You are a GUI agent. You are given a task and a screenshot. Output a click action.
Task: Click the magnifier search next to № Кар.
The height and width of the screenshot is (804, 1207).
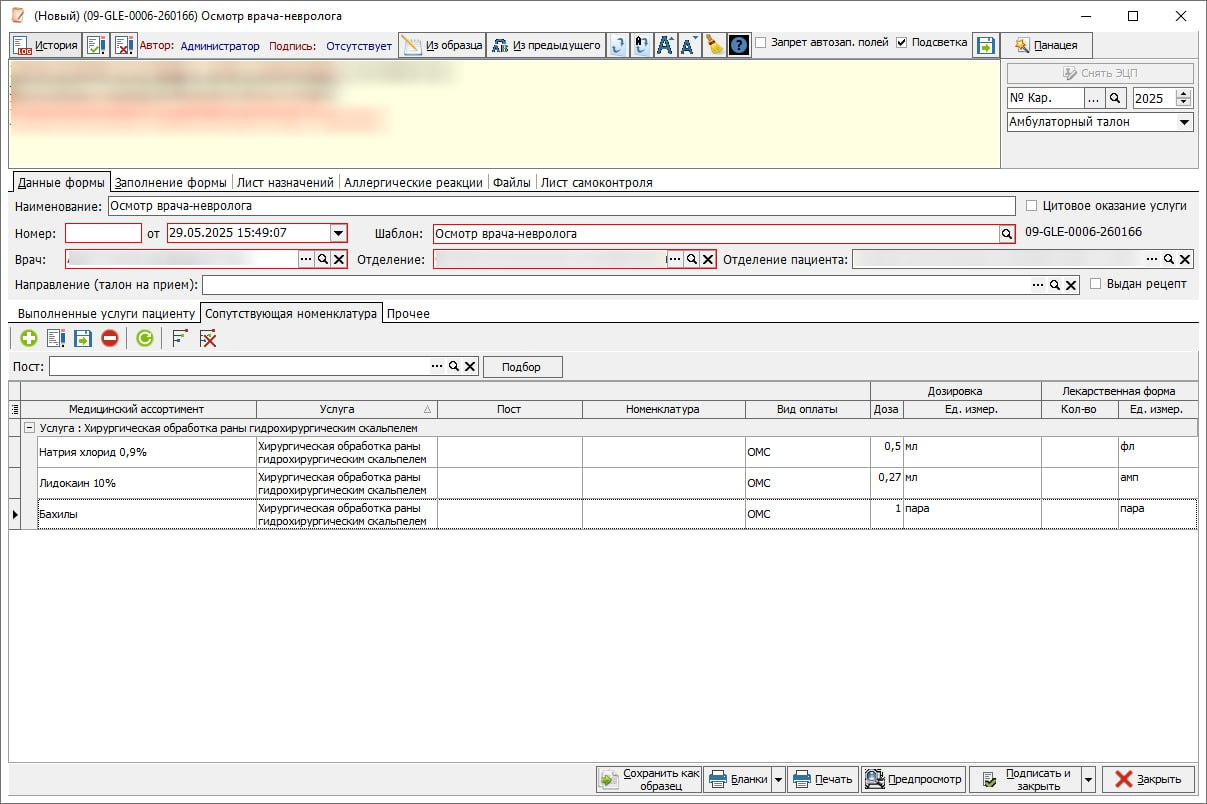pyautogui.click(x=1115, y=98)
